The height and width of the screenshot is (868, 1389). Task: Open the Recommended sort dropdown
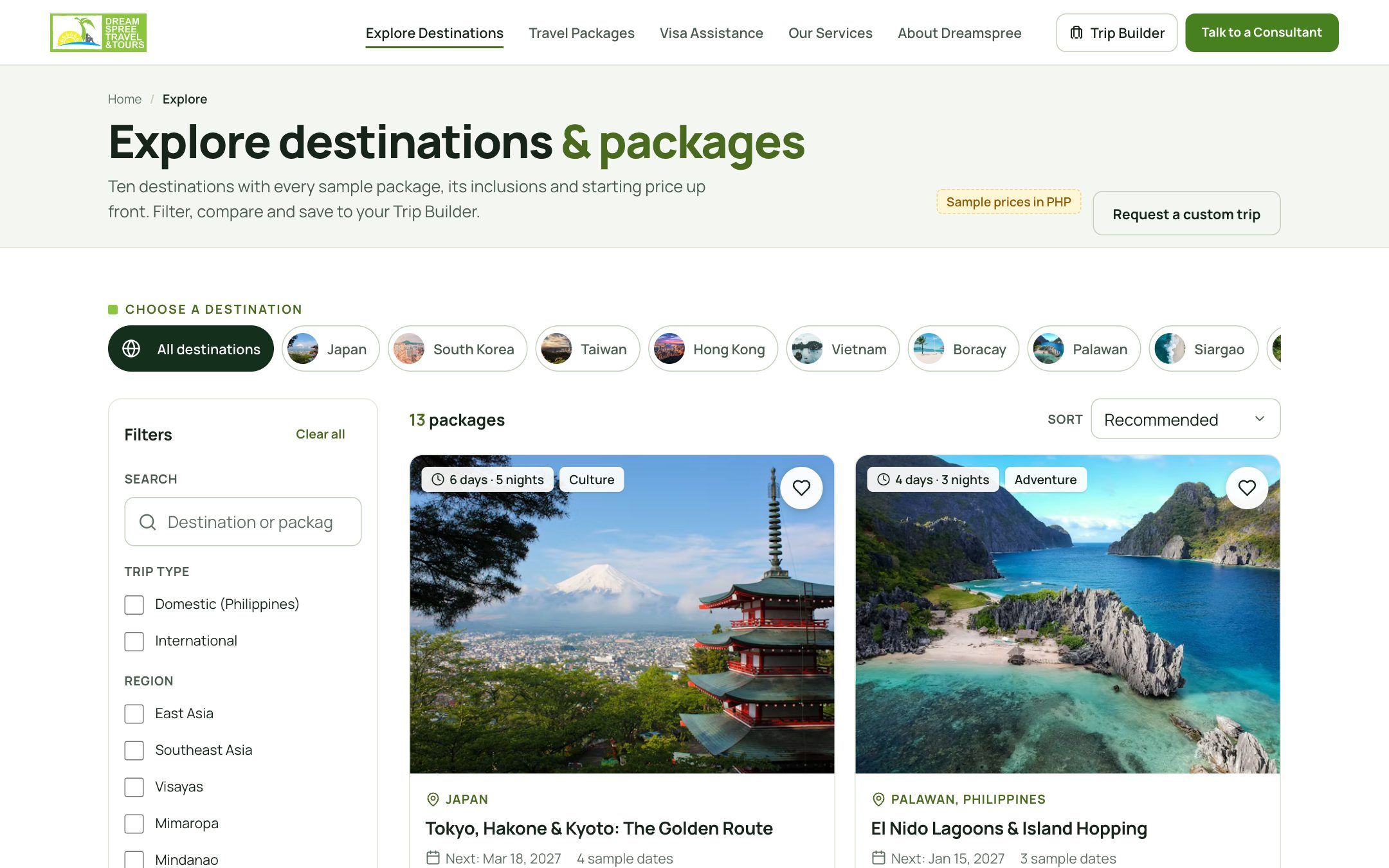coord(1185,419)
